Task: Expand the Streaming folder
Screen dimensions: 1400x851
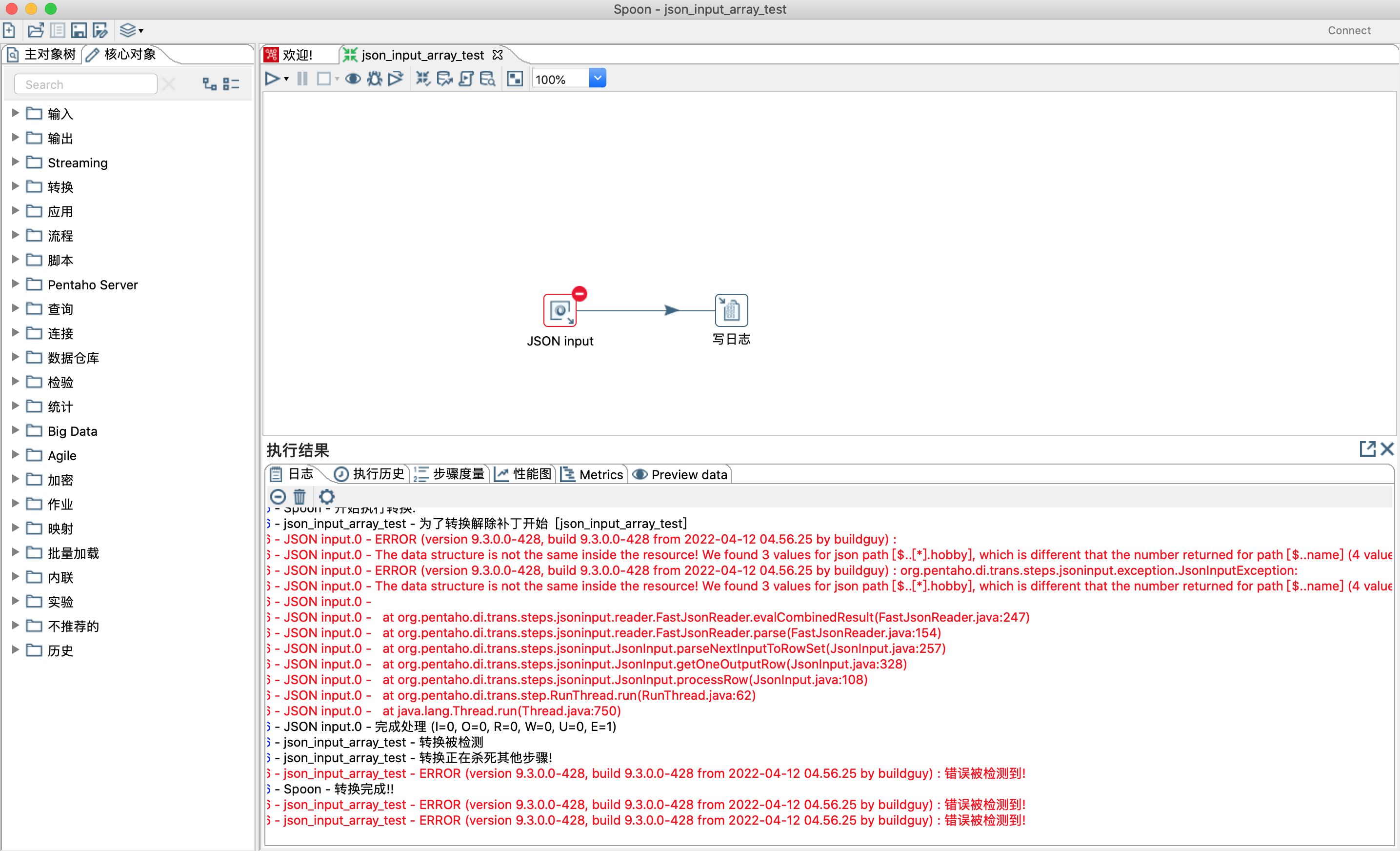Action: click(x=14, y=162)
